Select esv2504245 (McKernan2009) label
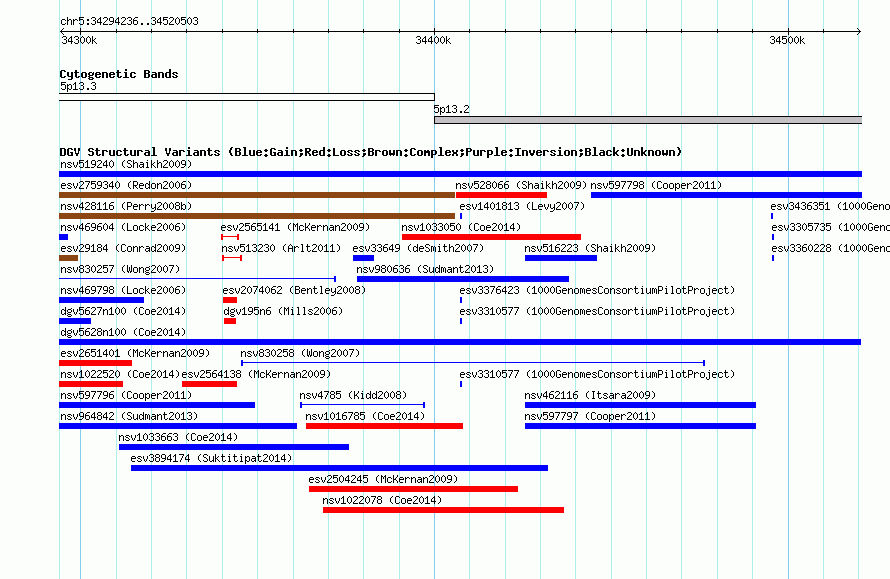The image size is (890, 579). [x=383, y=479]
